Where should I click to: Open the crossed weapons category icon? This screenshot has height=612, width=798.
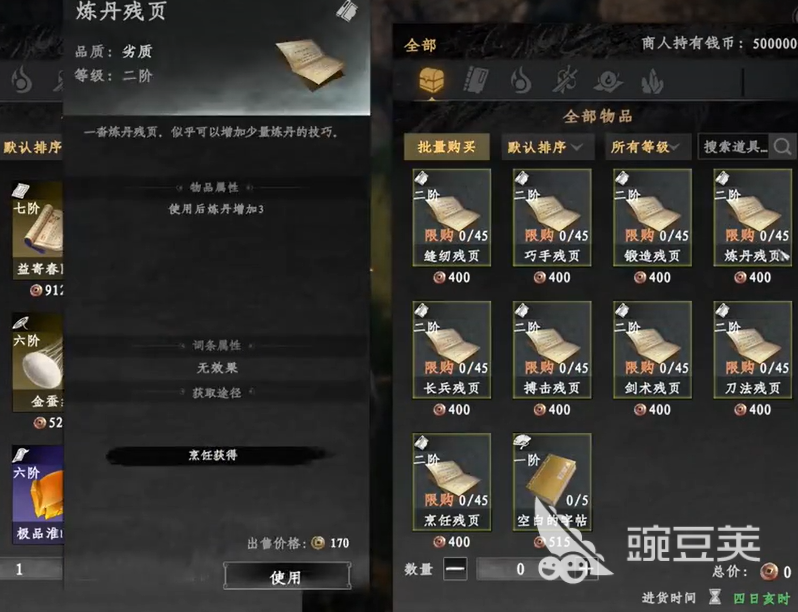coord(564,81)
